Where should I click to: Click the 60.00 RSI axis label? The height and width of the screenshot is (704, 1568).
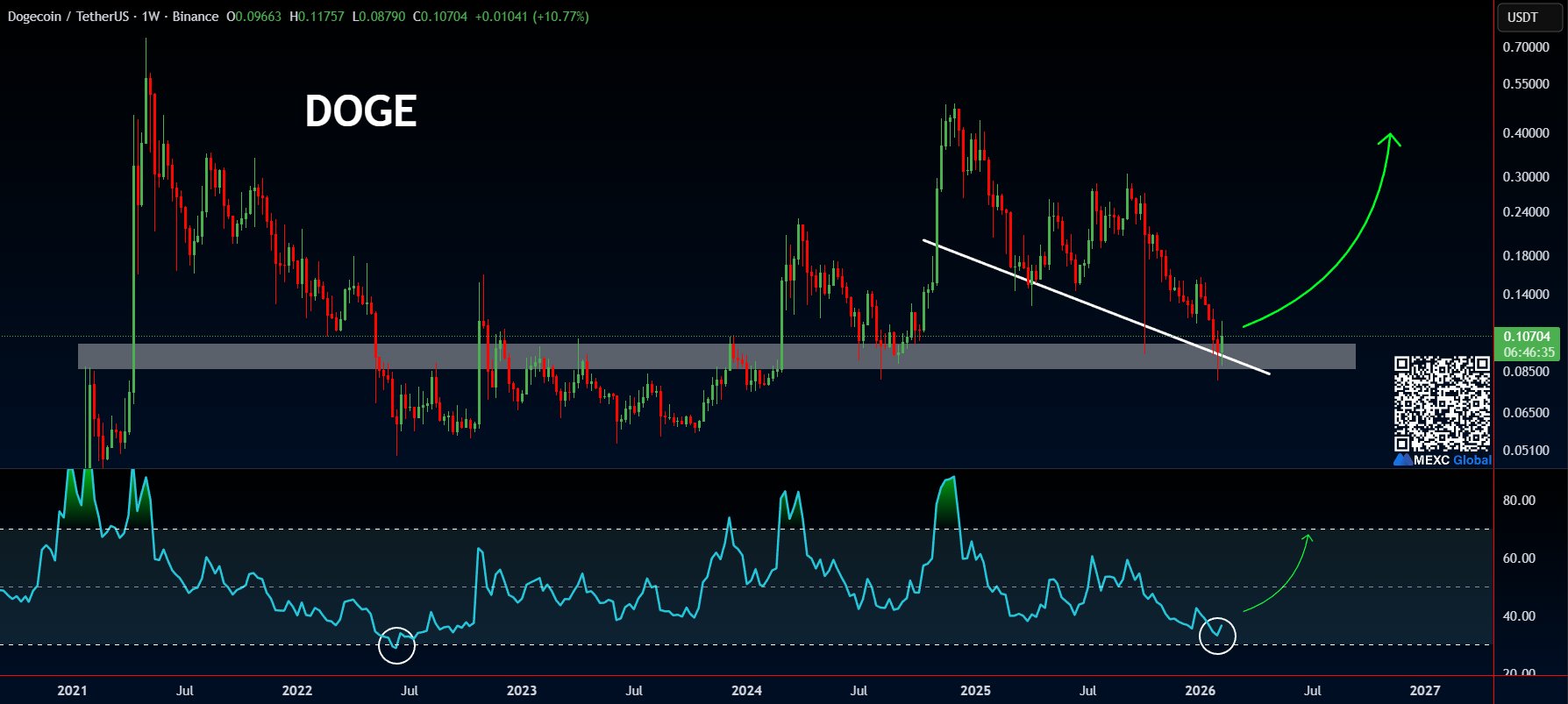click(x=1519, y=558)
